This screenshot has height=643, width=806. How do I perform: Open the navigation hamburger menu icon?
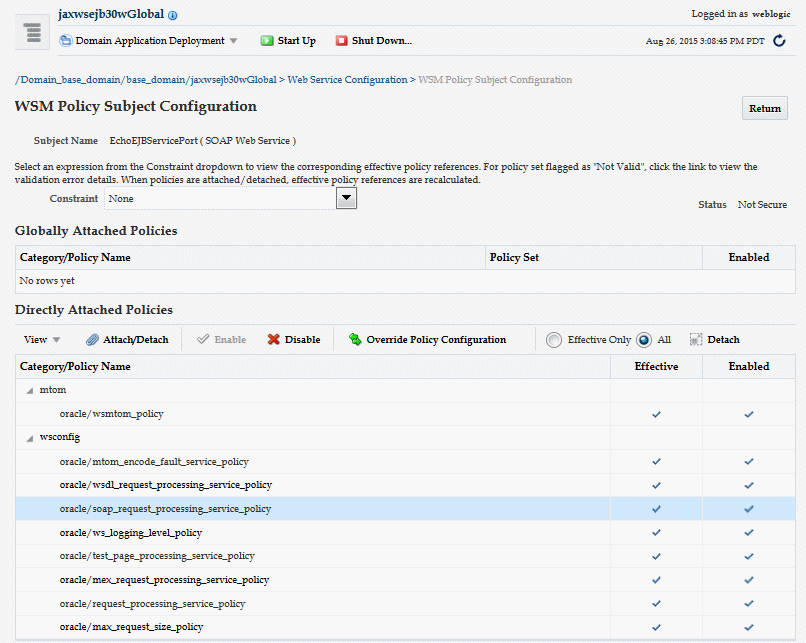32,32
